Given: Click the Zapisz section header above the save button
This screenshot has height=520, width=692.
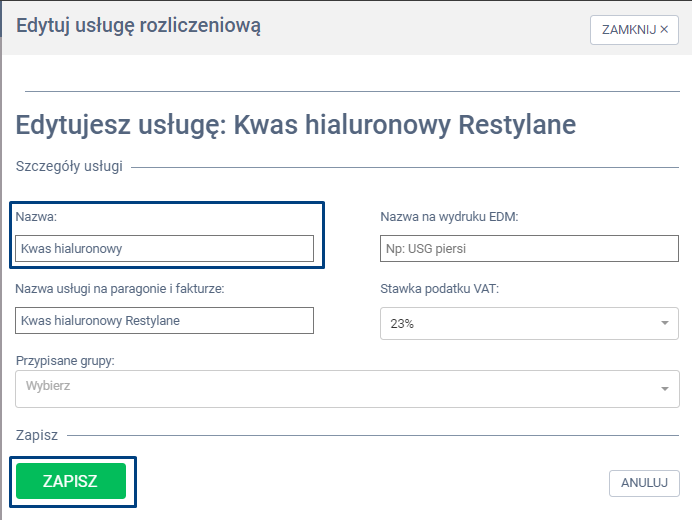Looking at the screenshot, I should [x=37, y=436].
